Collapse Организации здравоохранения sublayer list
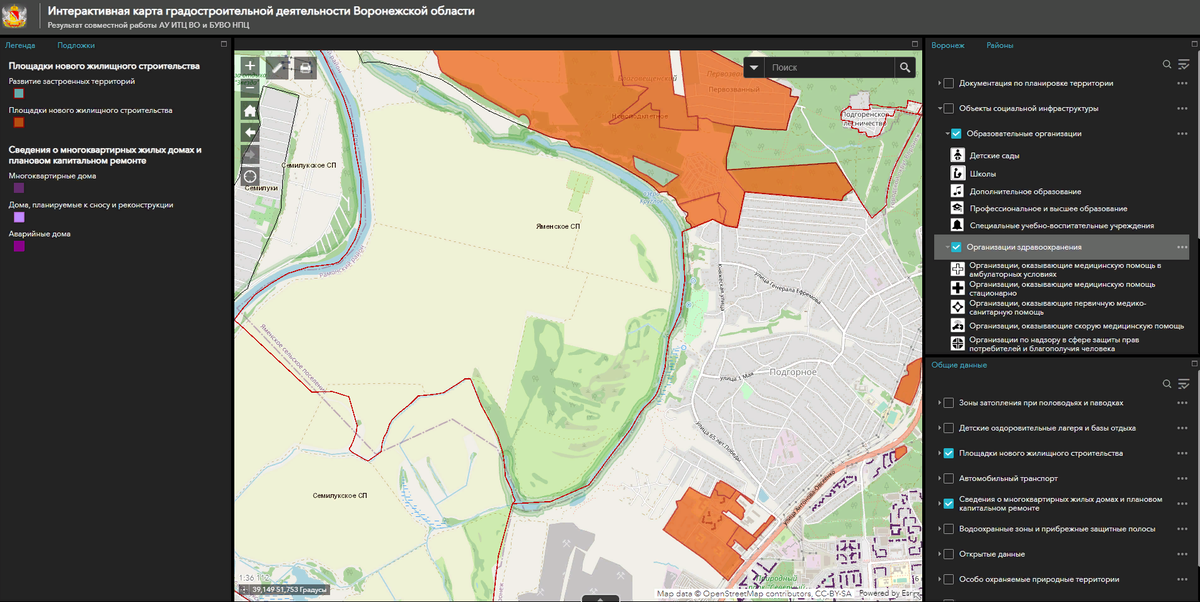This screenshot has width=1200, height=602. [946, 247]
